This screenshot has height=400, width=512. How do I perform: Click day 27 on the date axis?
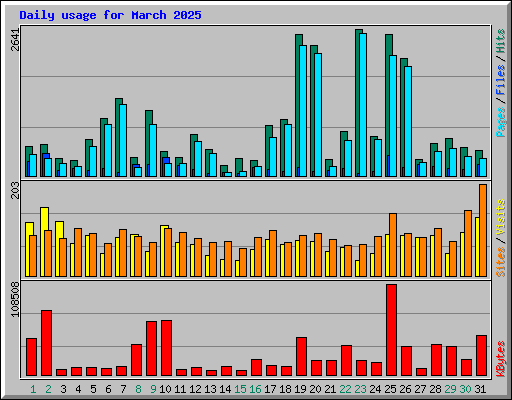(x=420, y=389)
